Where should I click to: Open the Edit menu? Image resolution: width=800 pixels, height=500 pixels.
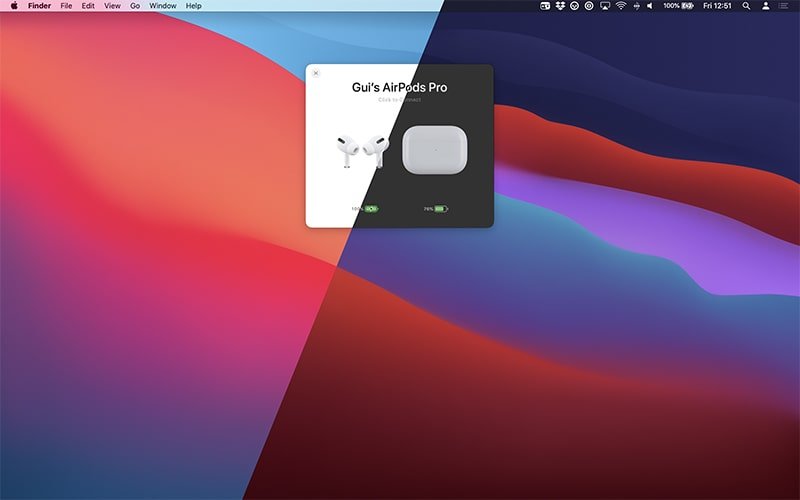click(88, 6)
